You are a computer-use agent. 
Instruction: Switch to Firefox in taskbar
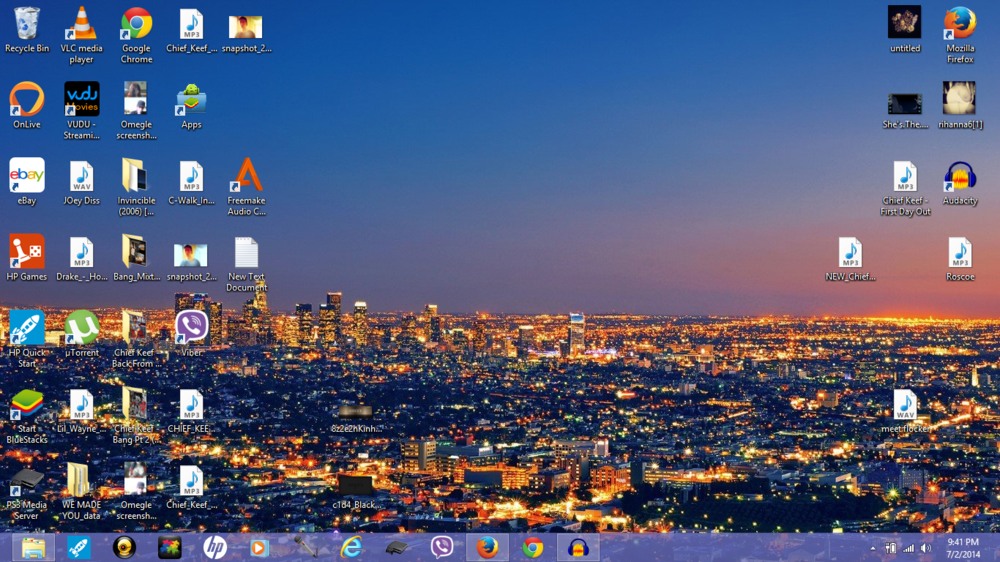pyautogui.click(x=487, y=548)
